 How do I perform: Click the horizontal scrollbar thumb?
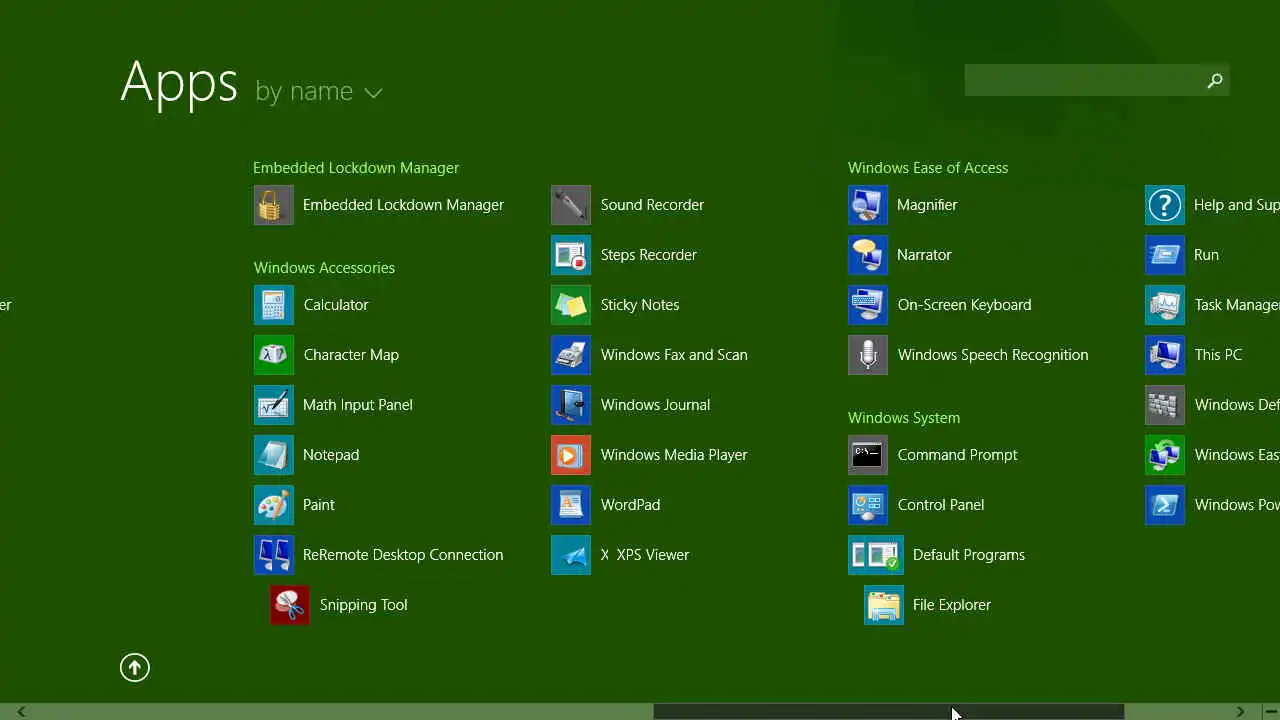pos(889,712)
